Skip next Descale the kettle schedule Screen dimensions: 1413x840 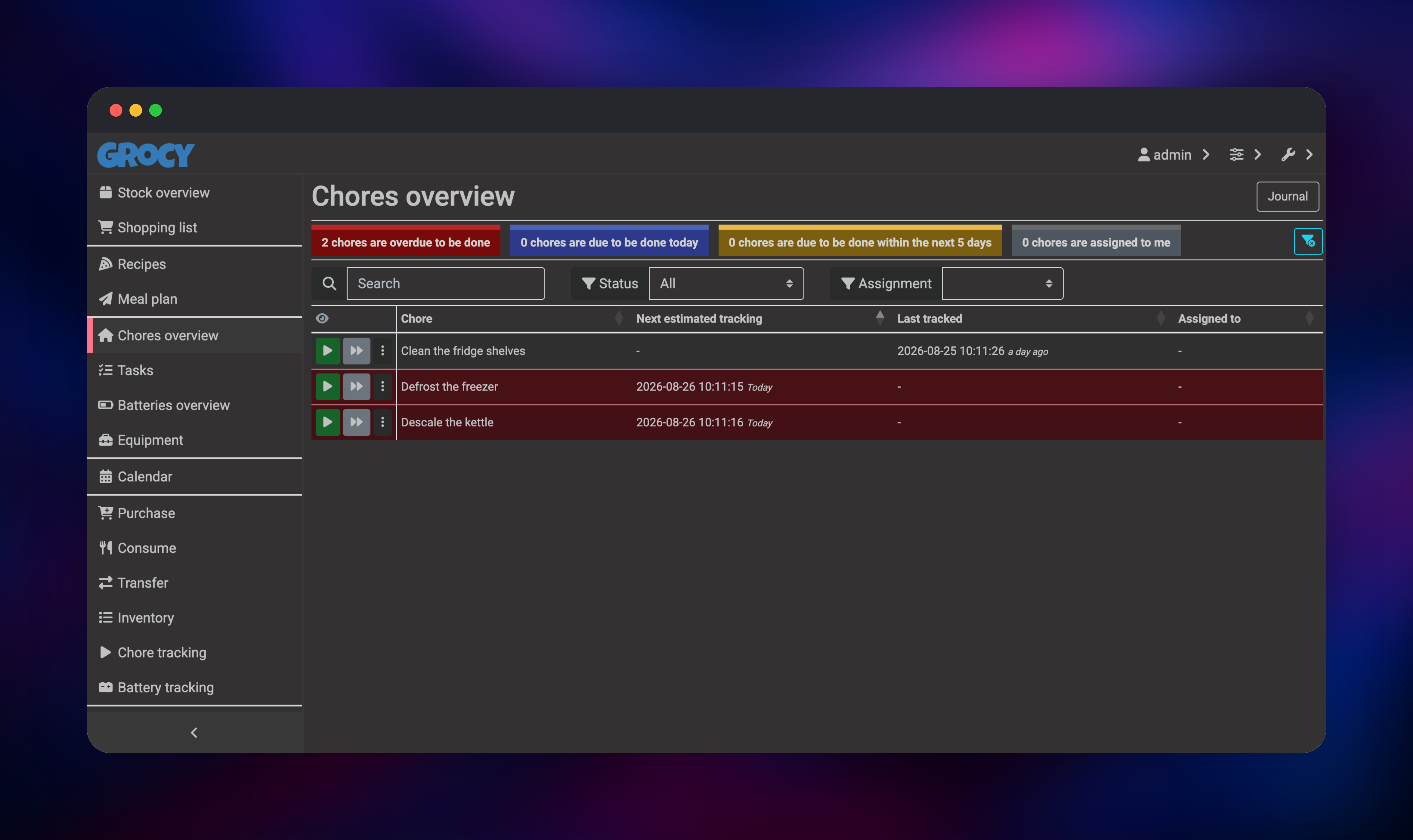[x=356, y=422]
